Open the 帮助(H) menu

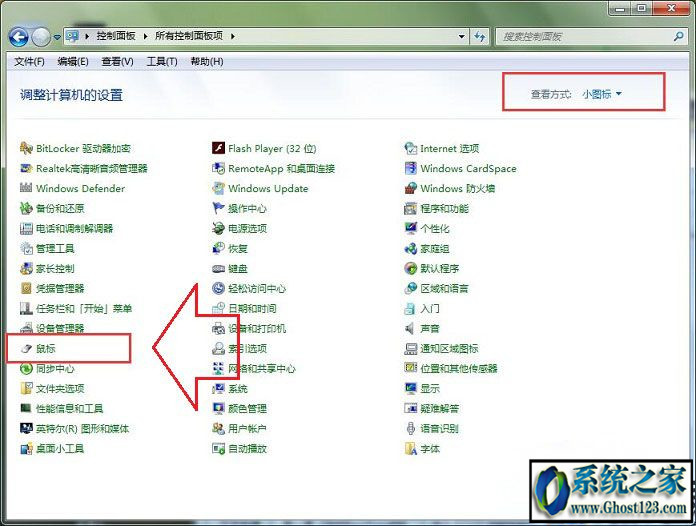click(207, 62)
